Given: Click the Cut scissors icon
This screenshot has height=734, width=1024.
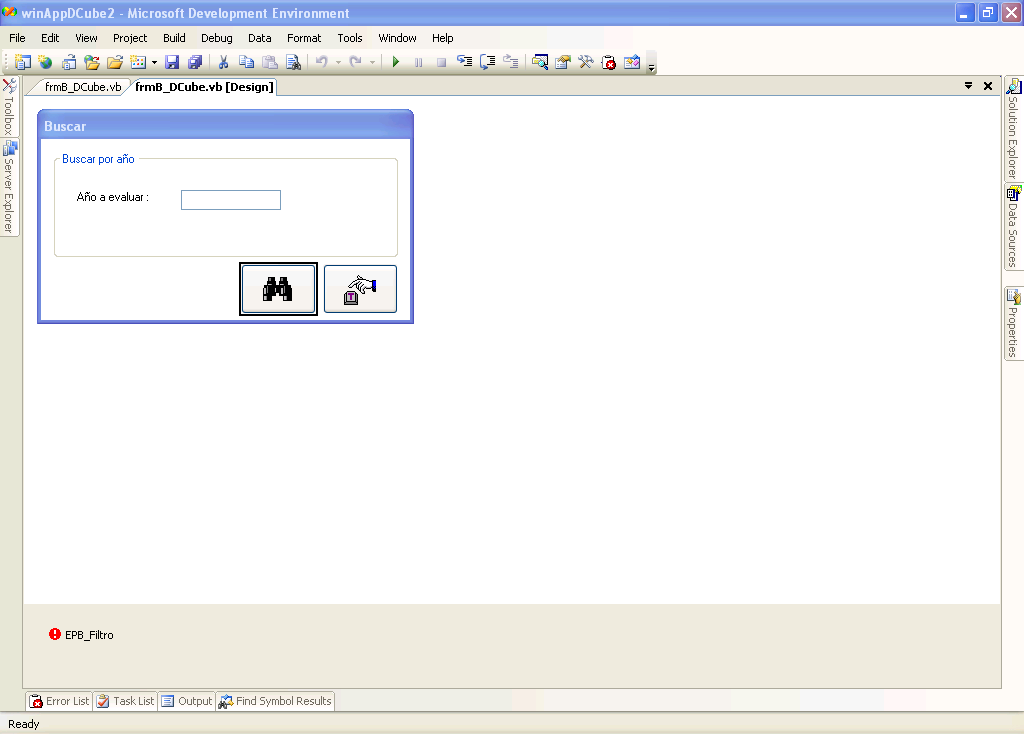Looking at the screenshot, I should (224, 62).
